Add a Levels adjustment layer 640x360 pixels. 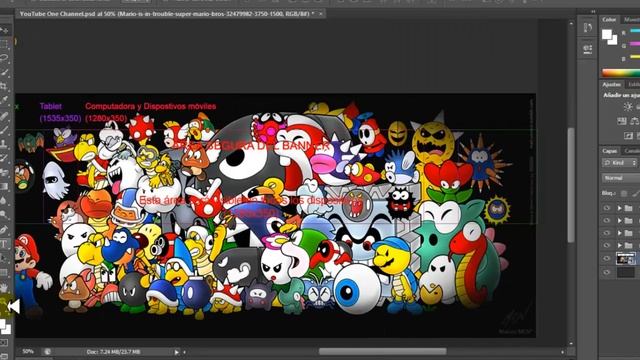637,107
